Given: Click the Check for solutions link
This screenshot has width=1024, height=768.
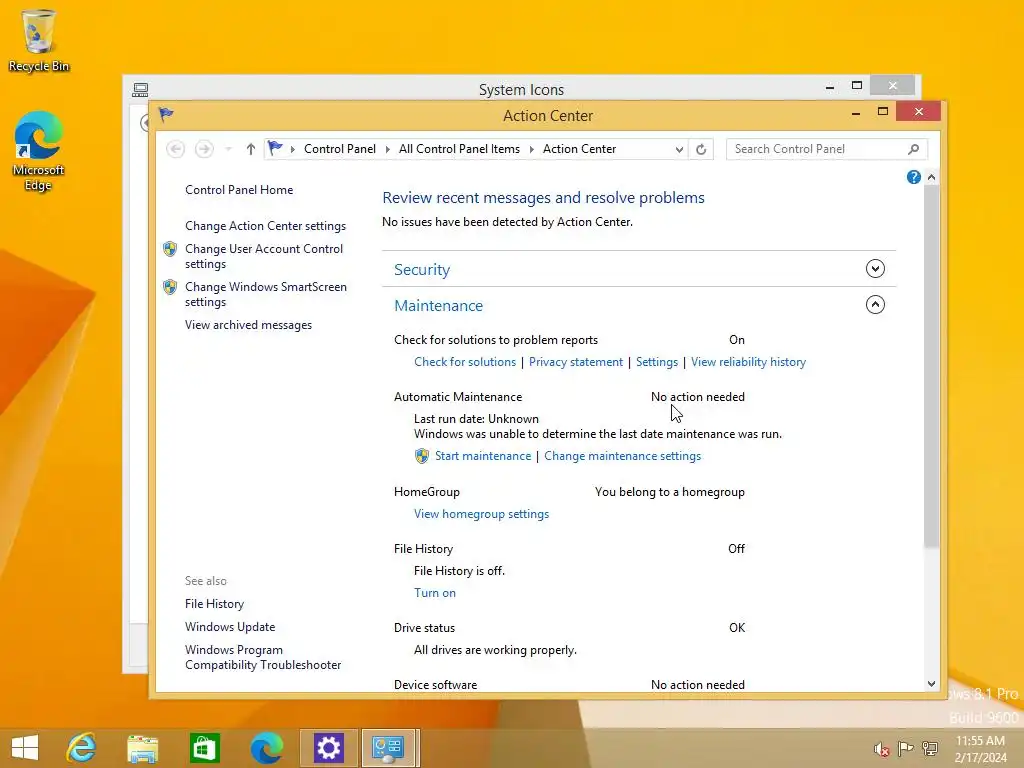Looking at the screenshot, I should point(465,362).
